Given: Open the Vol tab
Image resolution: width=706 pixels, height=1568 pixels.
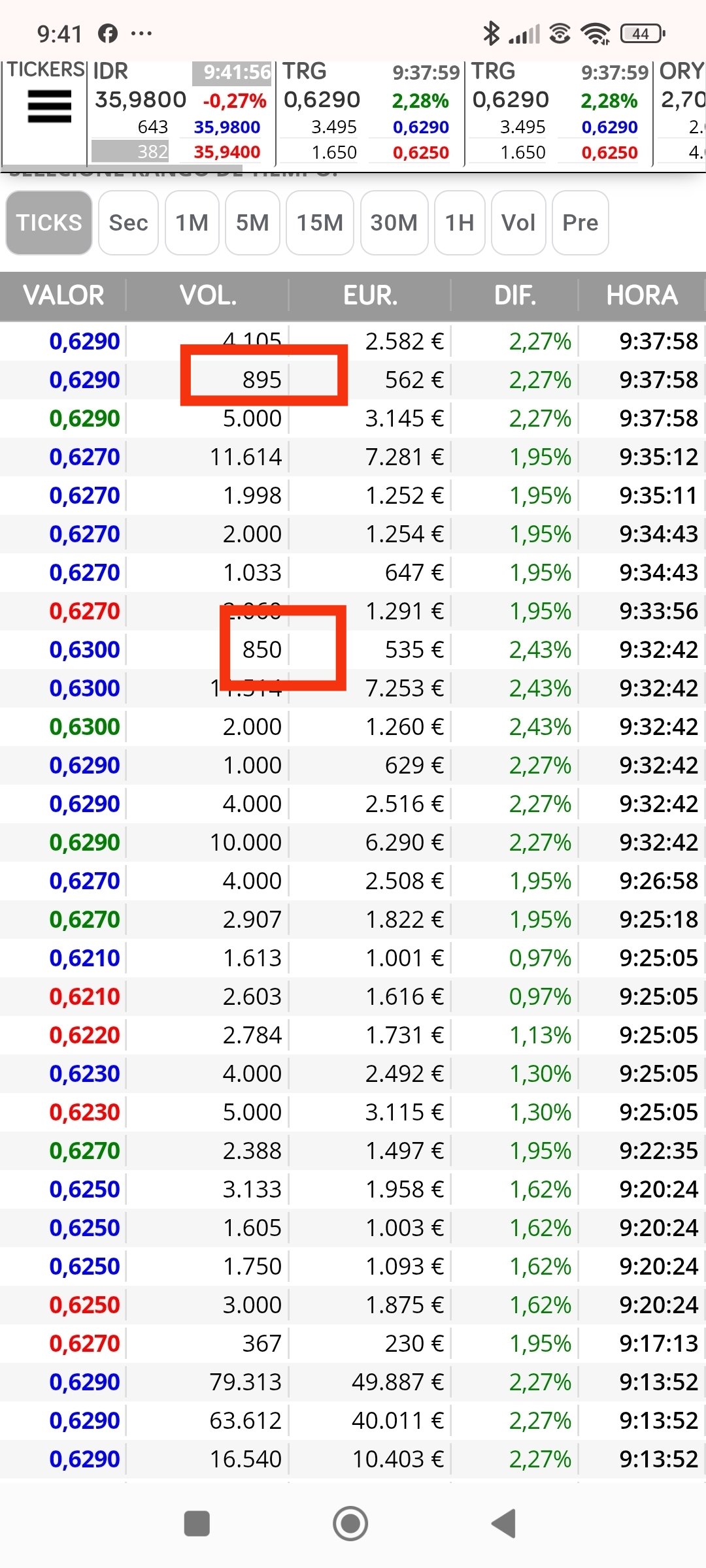Looking at the screenshot, I should point(518,223).
